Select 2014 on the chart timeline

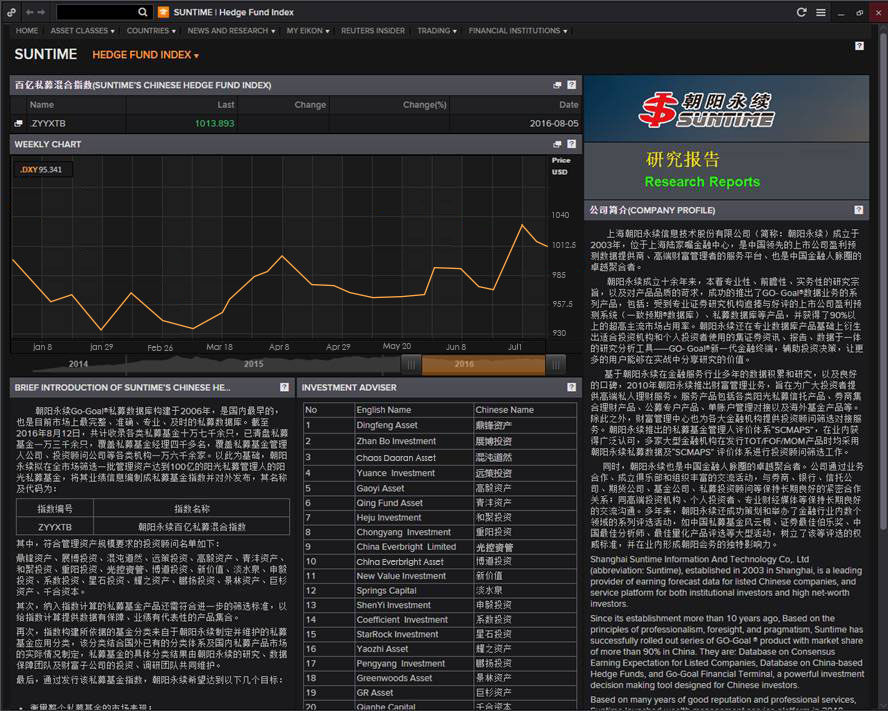click(78, 364)
